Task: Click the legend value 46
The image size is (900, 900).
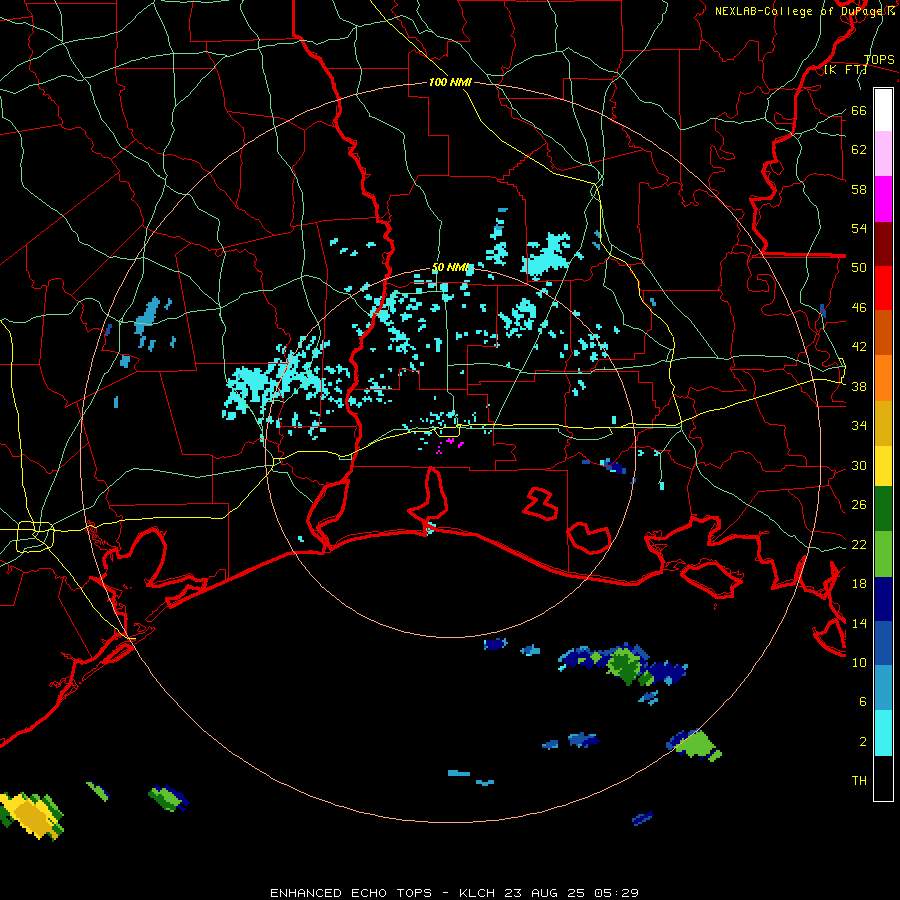Action: point(859,308)
